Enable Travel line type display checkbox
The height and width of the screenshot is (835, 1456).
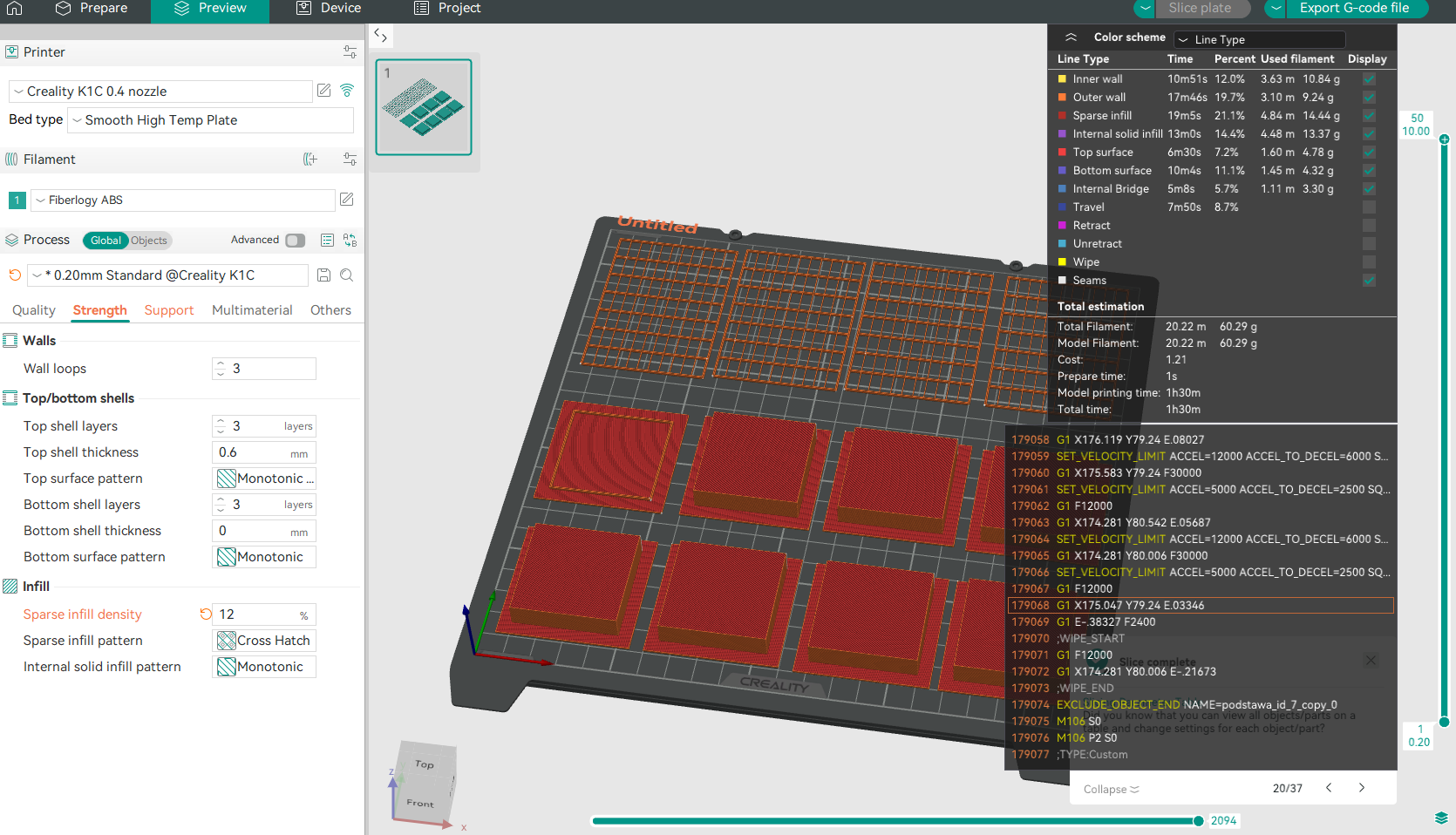1369,207
